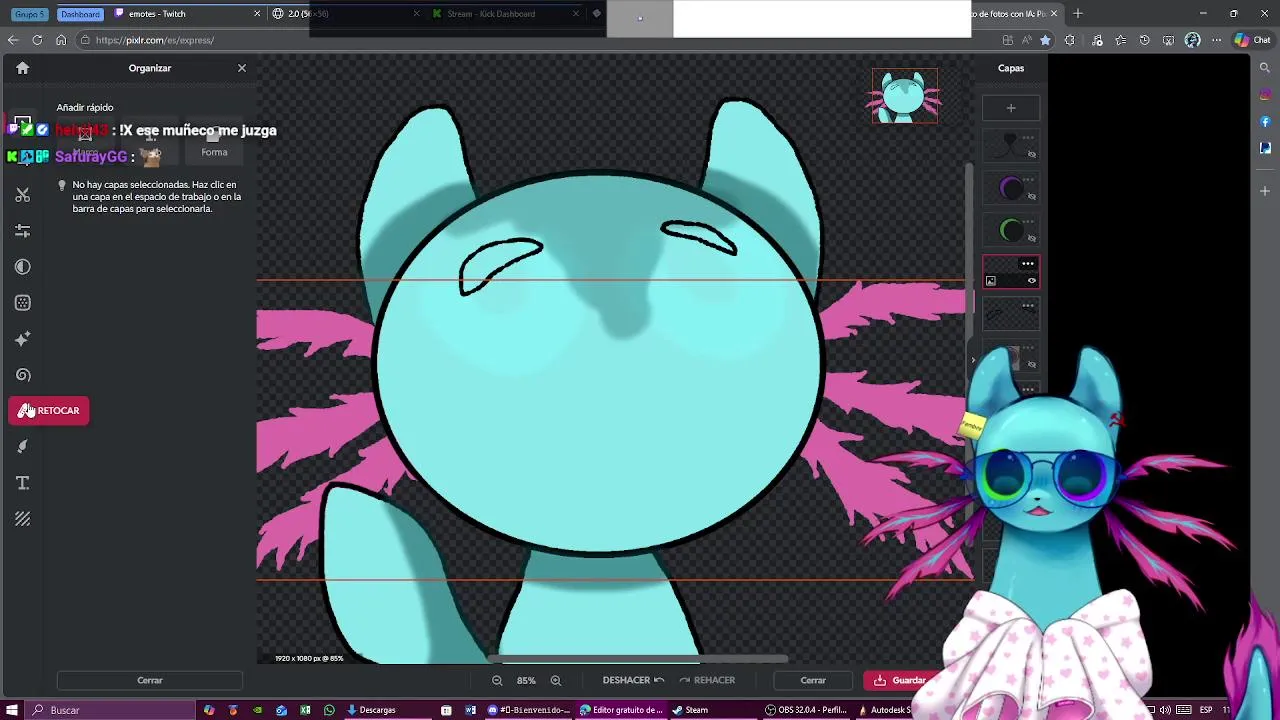Image resolution: width=1280 pixels, height=720 pixels.
Task: Open options menu of heart layer
Action: coord(1028,137)
